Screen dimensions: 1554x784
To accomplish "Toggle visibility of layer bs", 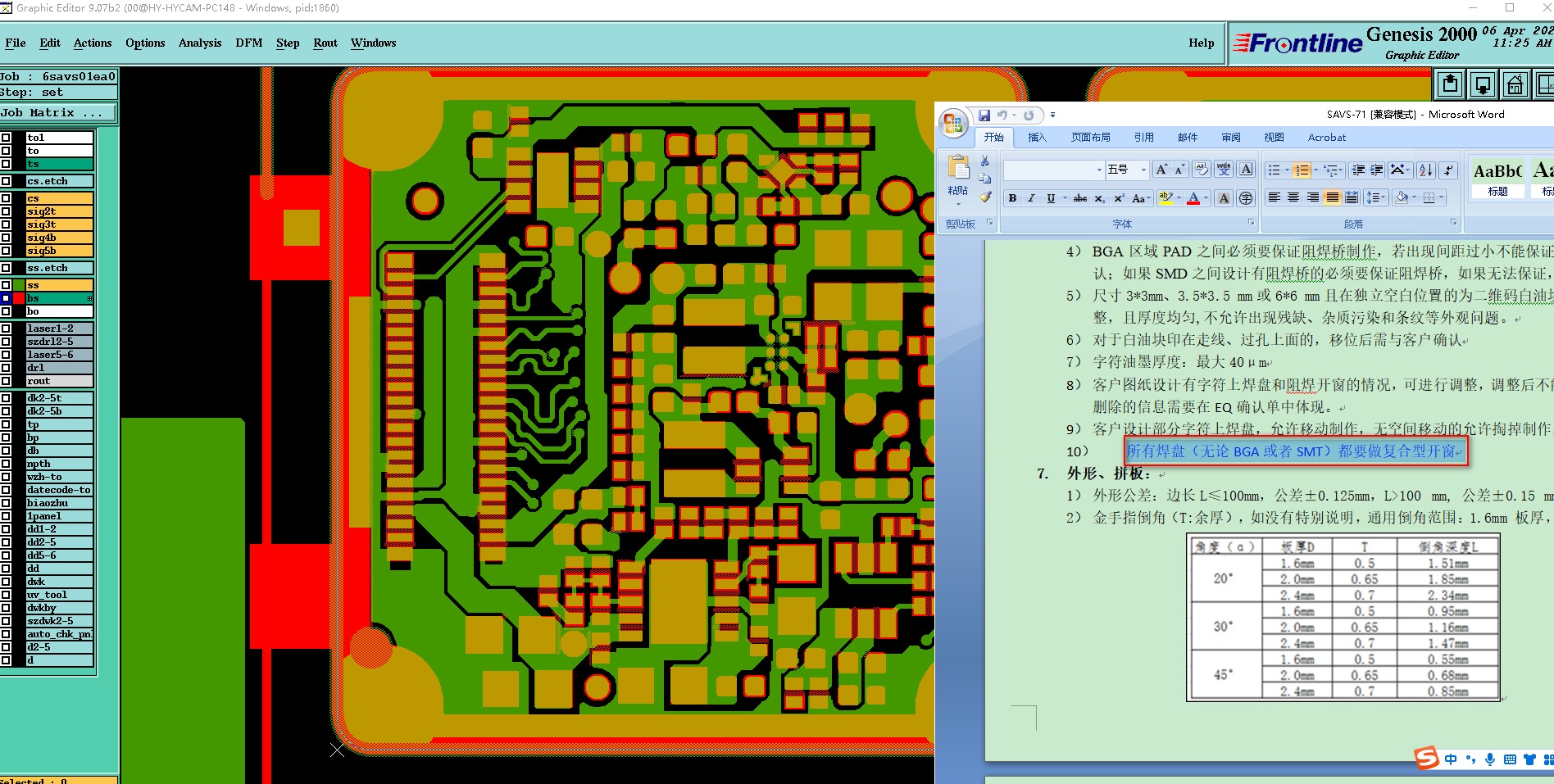I will (x=6, y=298).
